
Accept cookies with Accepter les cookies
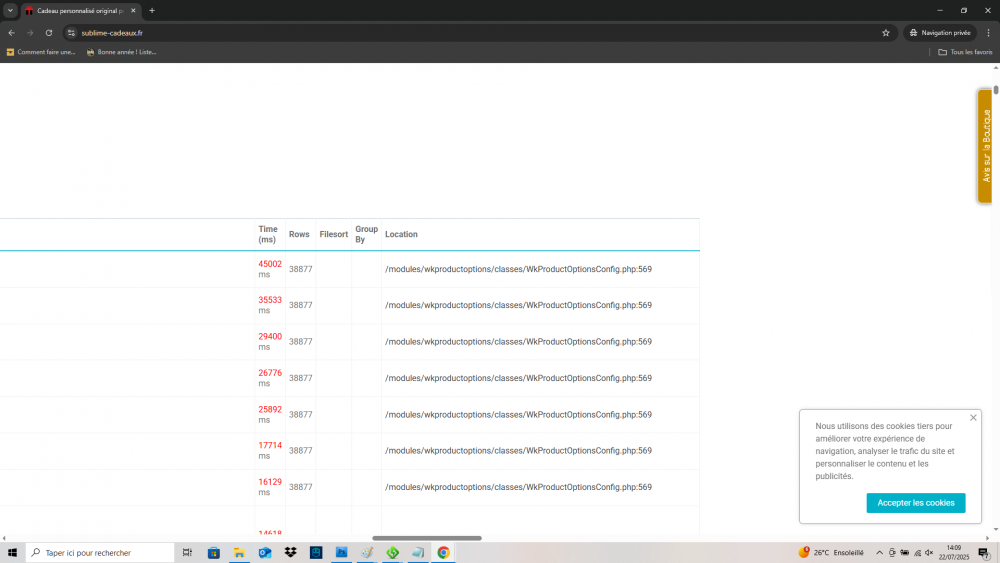[915, 503]
